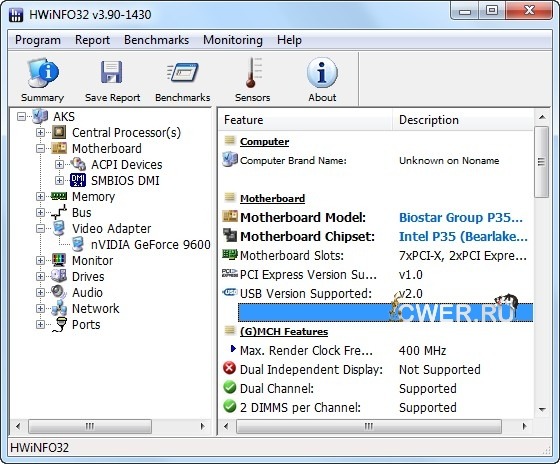Viewport: 560px width, 464px height.
Task: Click the ACPI Devices icon
Action: 78,164
